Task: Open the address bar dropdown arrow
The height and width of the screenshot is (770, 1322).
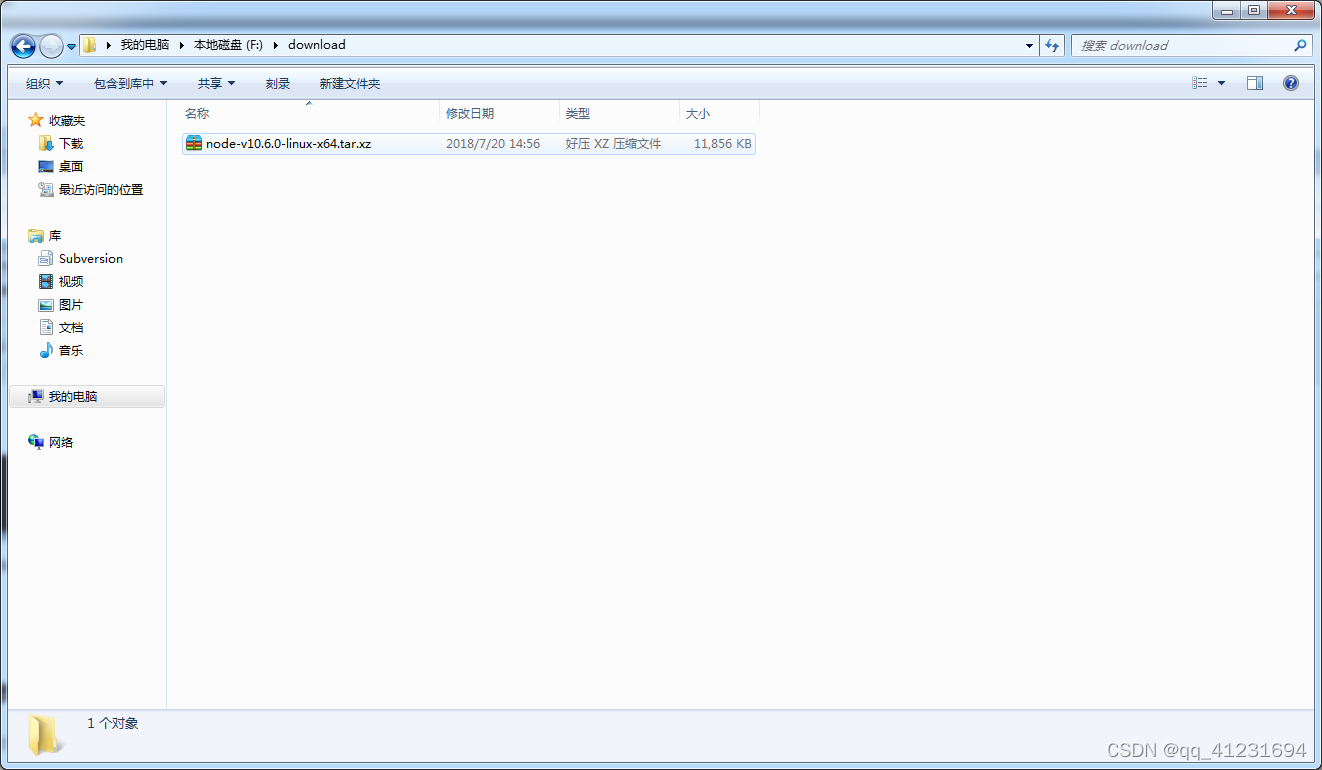Action: pyautogui.click(x=1029, y=45)
